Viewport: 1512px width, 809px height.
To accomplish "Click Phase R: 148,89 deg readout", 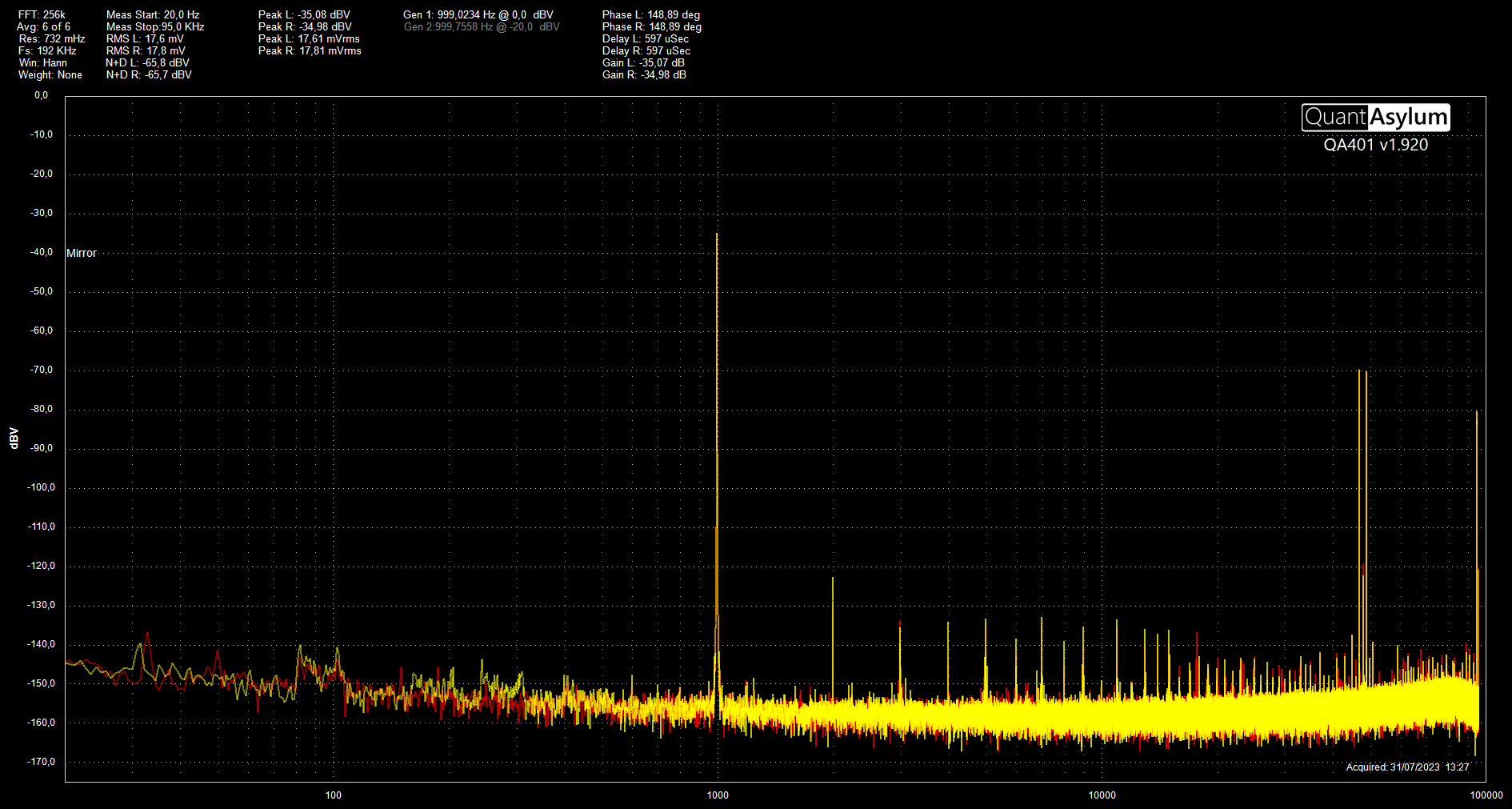I will pyautogui.click(x=652, y=26).
